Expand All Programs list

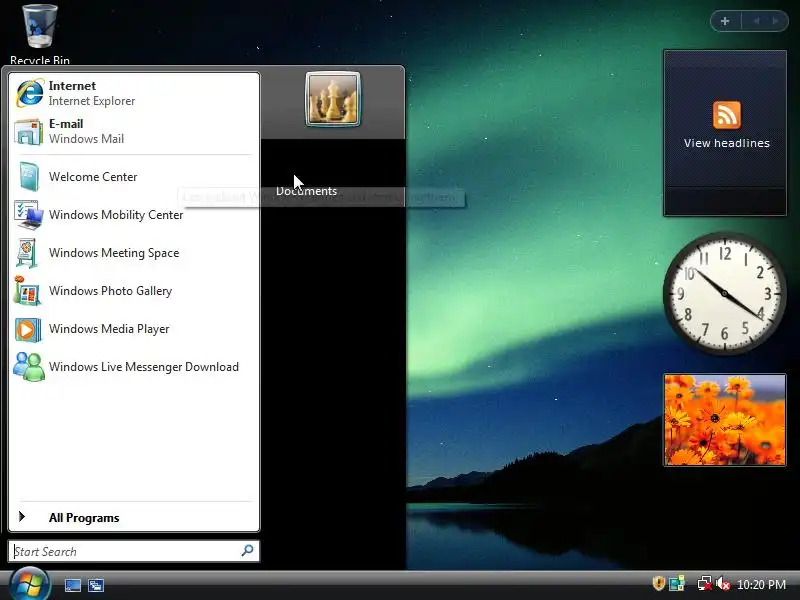[x=134, y=517]
